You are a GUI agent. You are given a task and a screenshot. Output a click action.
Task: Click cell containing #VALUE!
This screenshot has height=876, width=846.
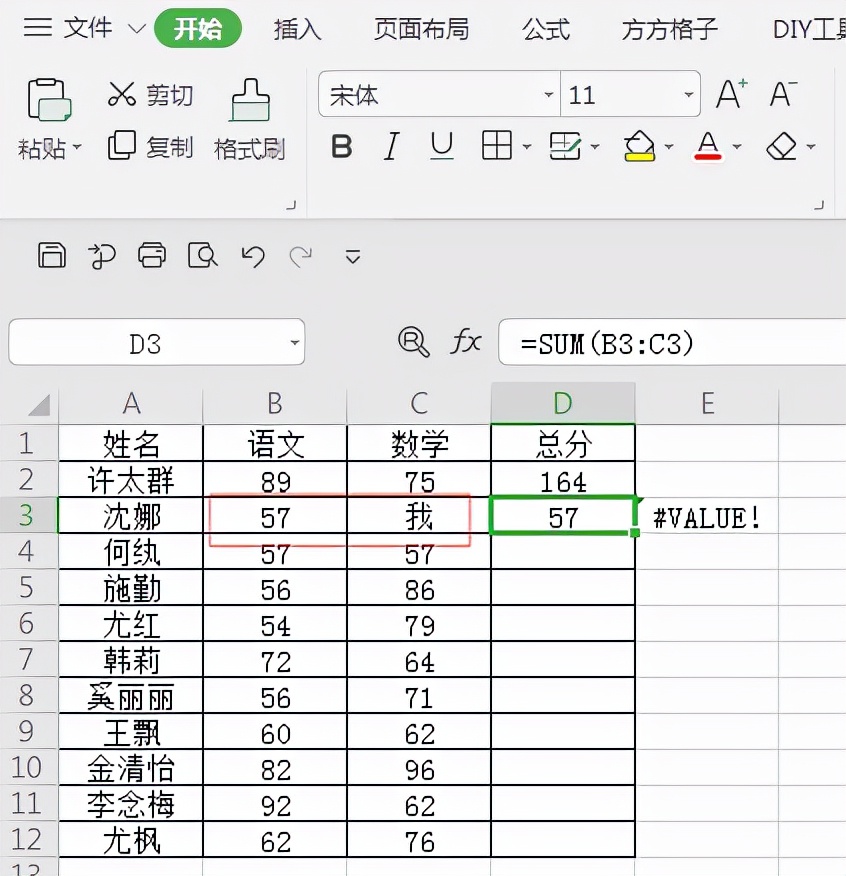[707, 516]
